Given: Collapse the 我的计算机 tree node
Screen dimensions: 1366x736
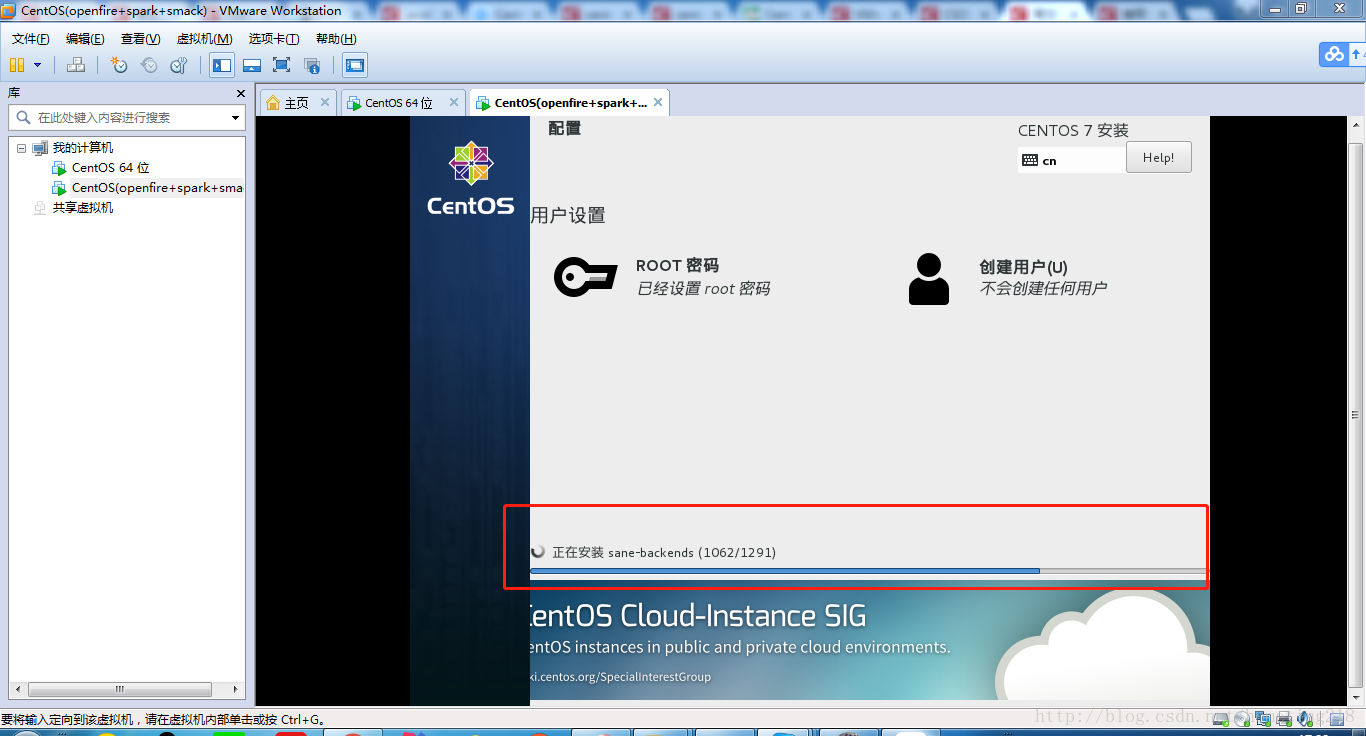Looking at the screenshot, I should pos(21,148).
